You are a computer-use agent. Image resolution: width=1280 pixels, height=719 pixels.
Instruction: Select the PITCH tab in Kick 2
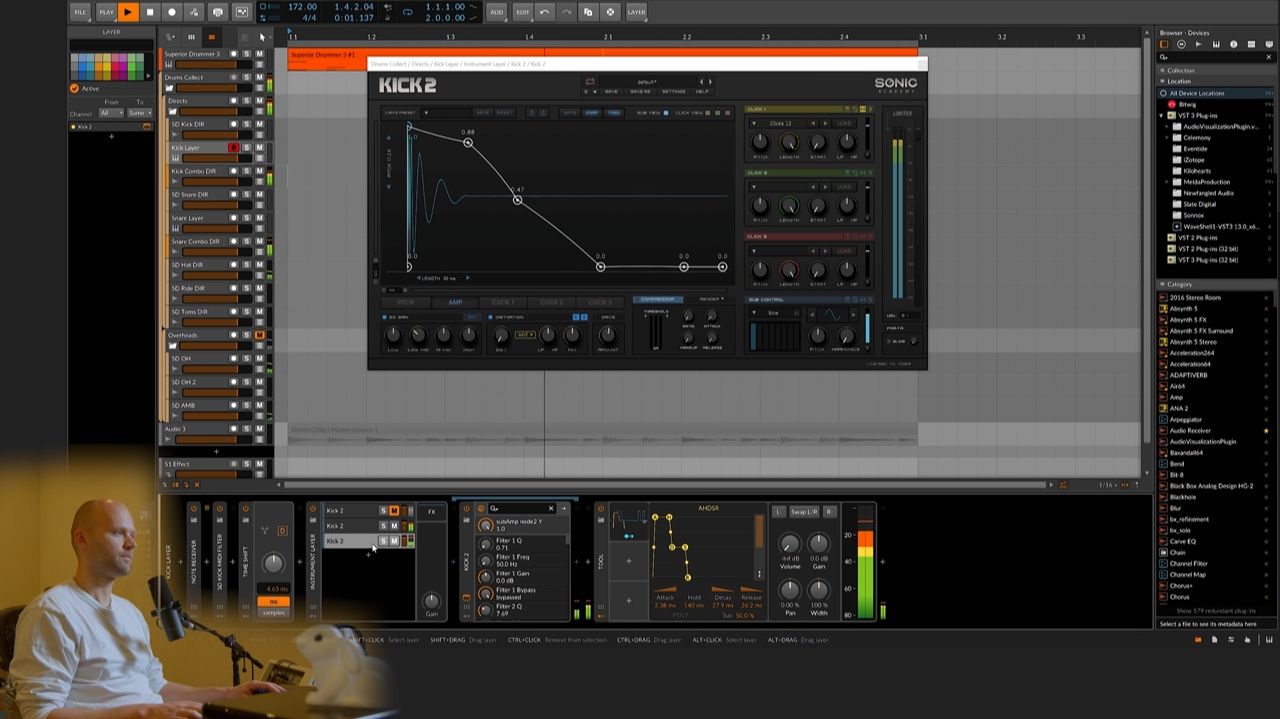tap(406, 302)
